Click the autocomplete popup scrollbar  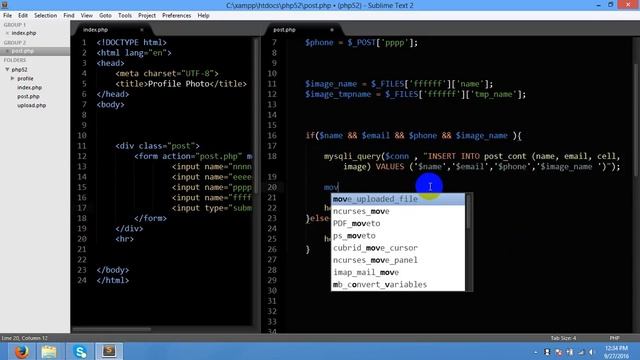pyautogui.click(x=469, y=212)
